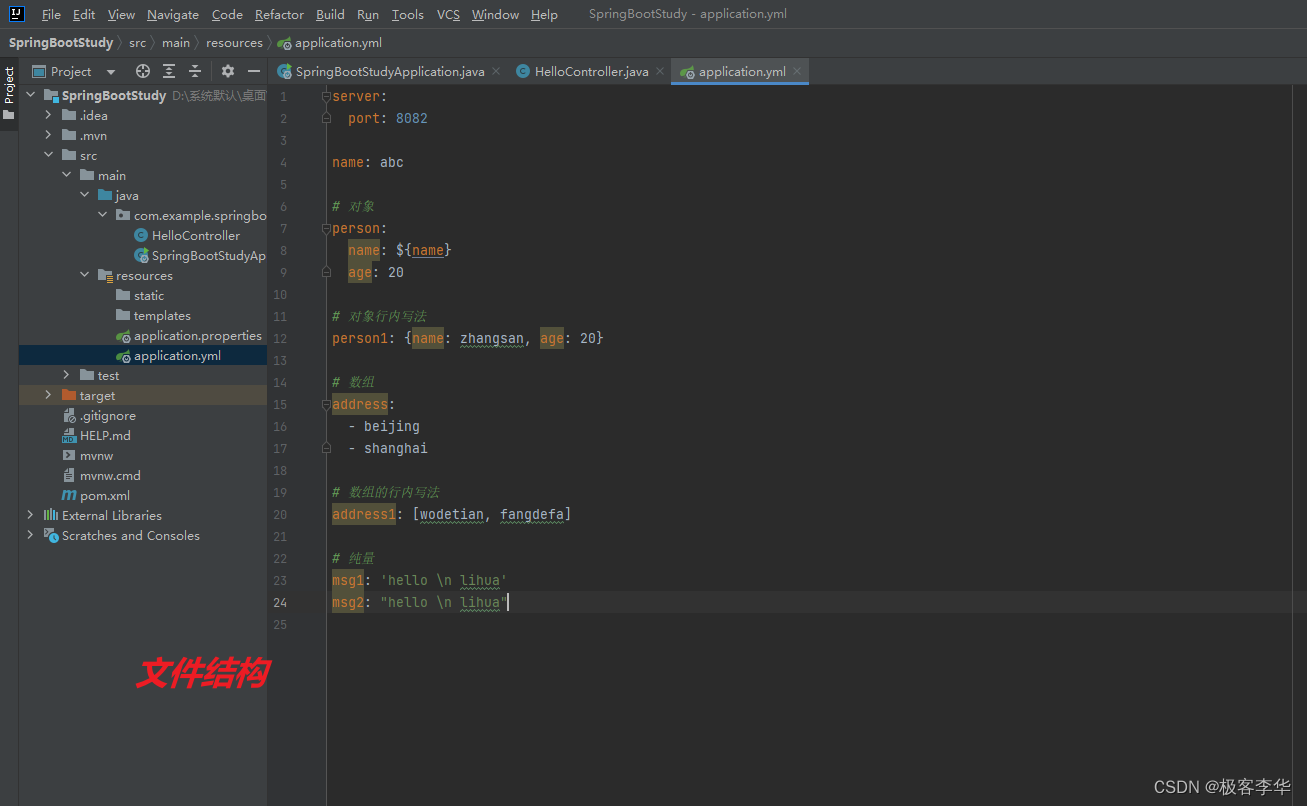
Task: Click the Maven pom.xml icon
Action: [69, 496]
